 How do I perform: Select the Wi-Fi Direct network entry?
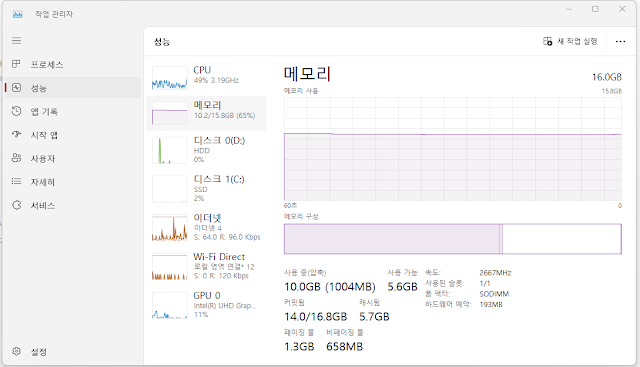[206, 266]
